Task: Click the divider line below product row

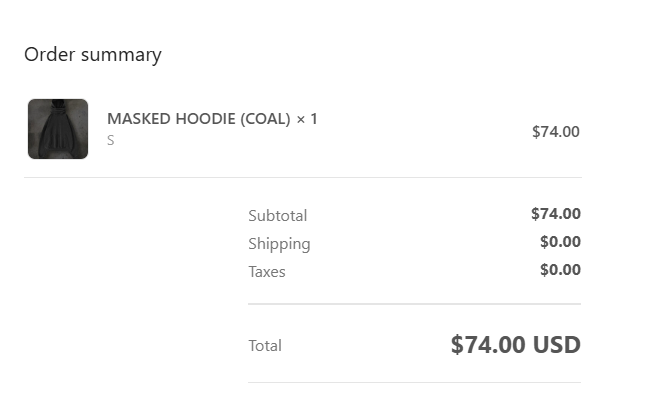Action: (302, 178)
